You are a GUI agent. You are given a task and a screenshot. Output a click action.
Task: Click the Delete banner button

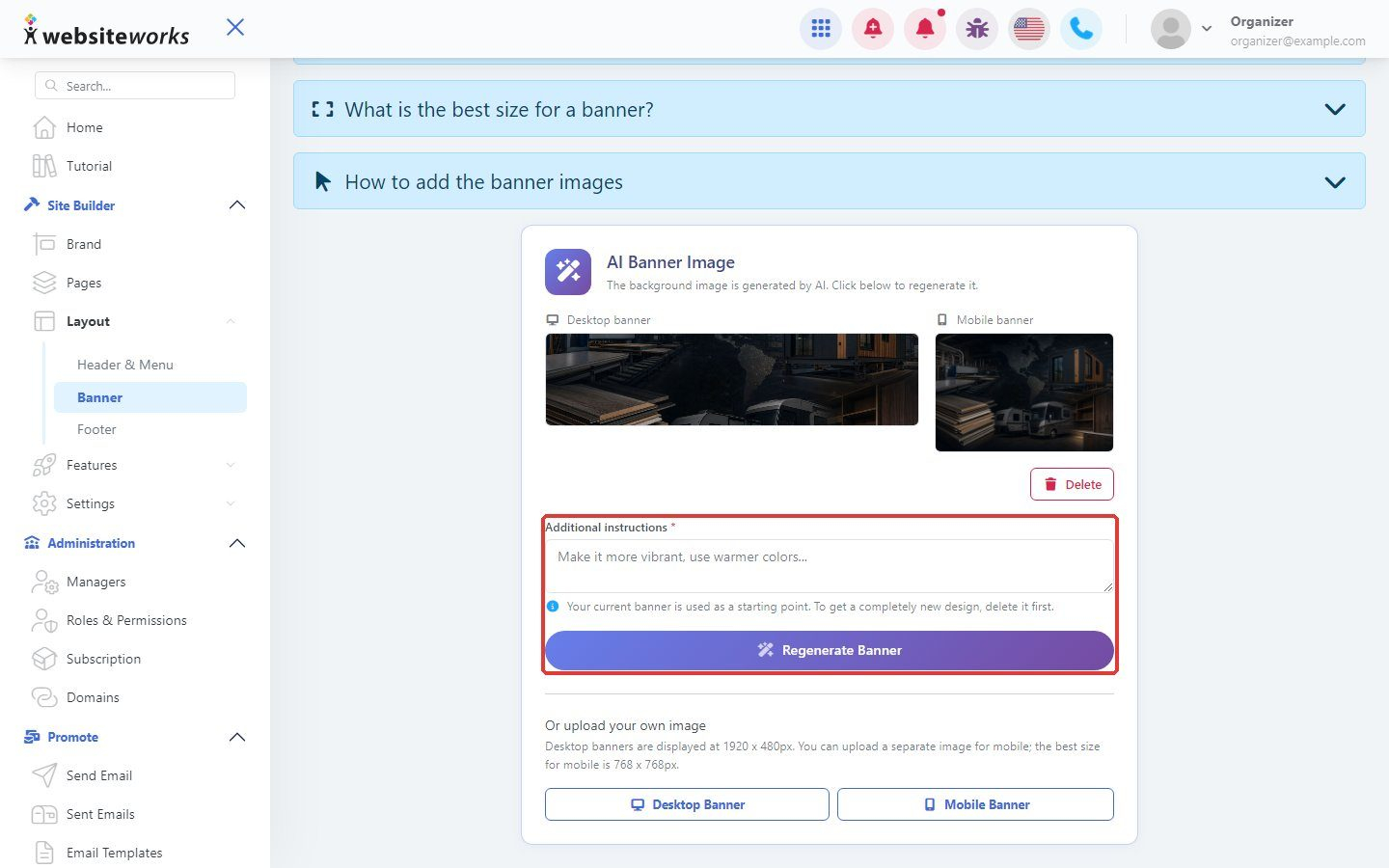click(1072, 484)
